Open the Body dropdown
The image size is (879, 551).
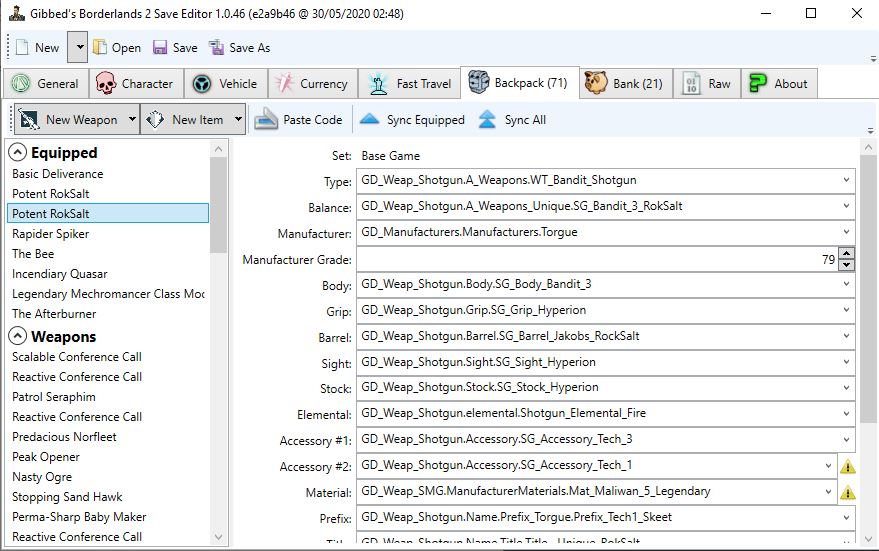(x=846, y=284)
